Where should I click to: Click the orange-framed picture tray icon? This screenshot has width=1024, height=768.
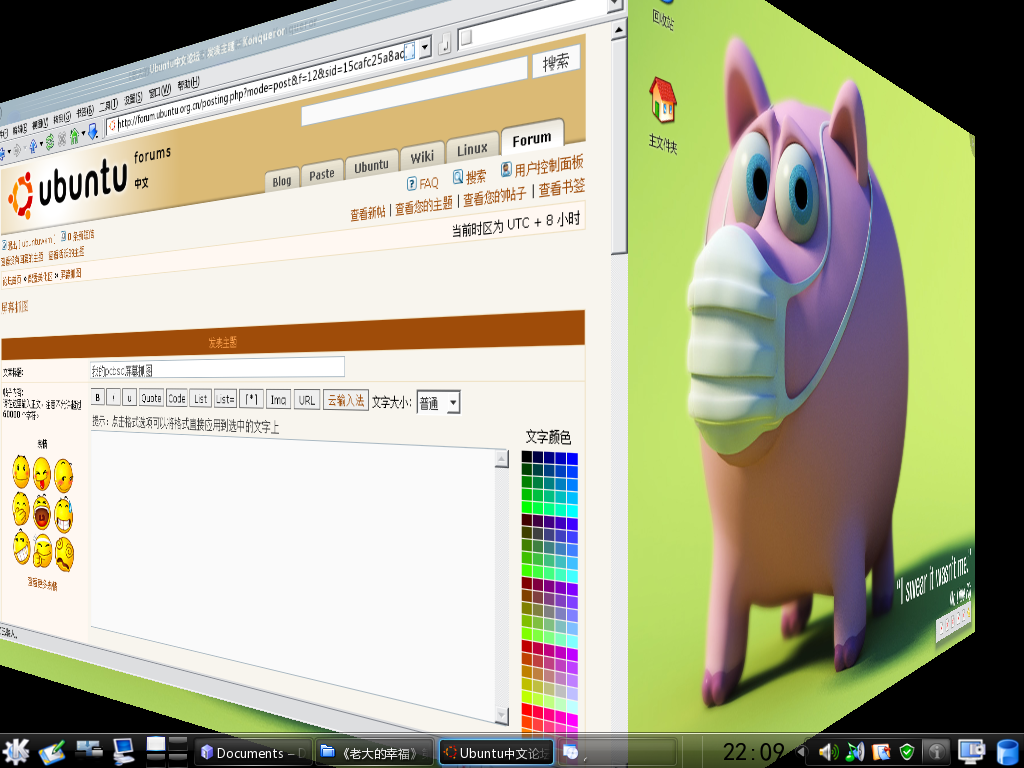(881, 752)
